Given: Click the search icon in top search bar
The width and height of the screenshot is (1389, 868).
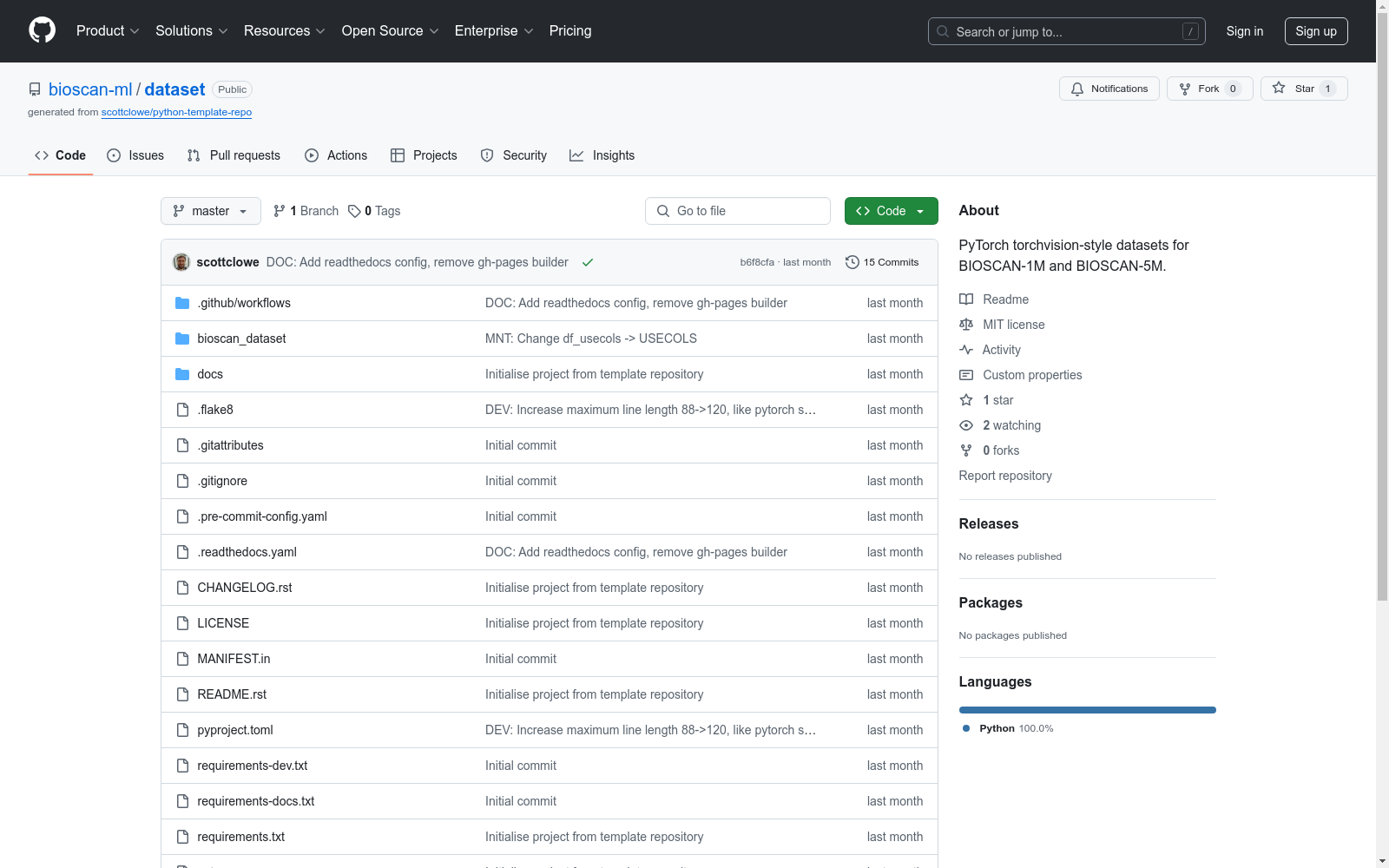Looking at the screenshot, I should (x=943, y=31).
